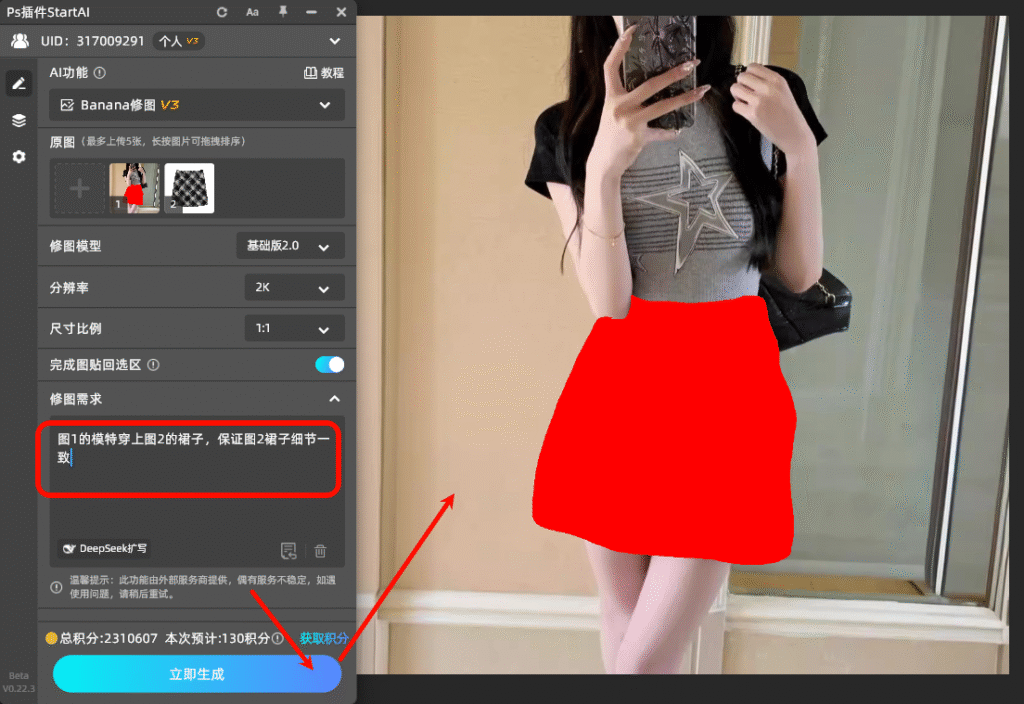This screenshot has height=704, width=1024.
Task: Click the 立即生成 button
Action: 197,675
